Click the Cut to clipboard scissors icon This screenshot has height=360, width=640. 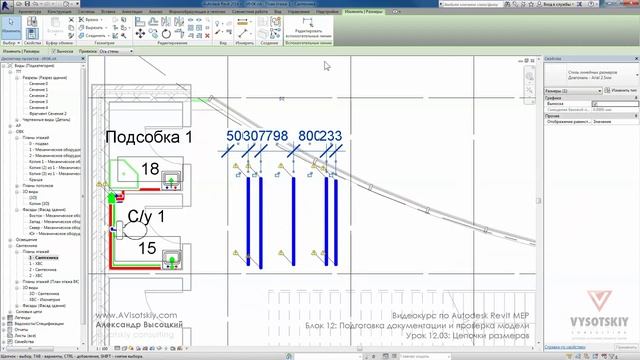click(71, 20)
